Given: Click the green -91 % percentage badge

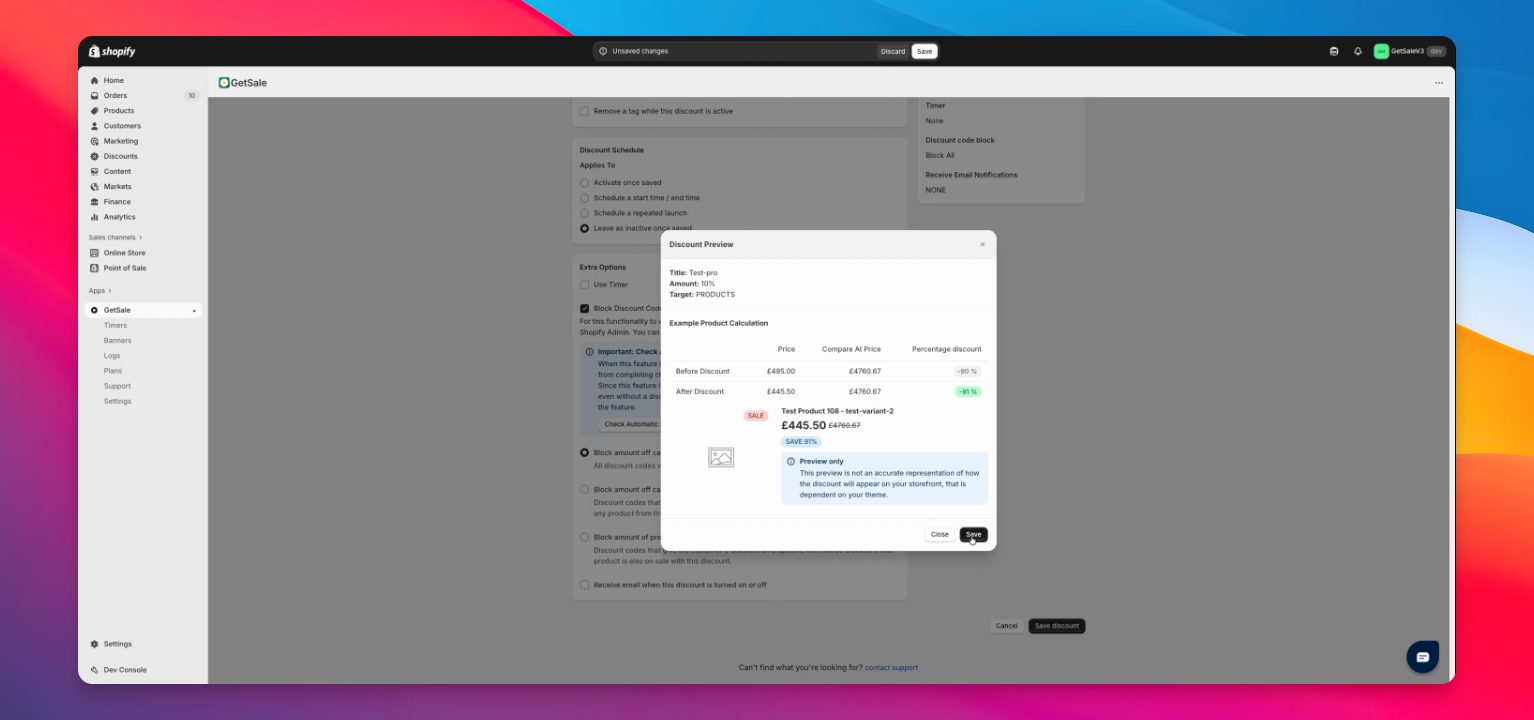Looking at the screenshot, I should click(x=968, y=392).
